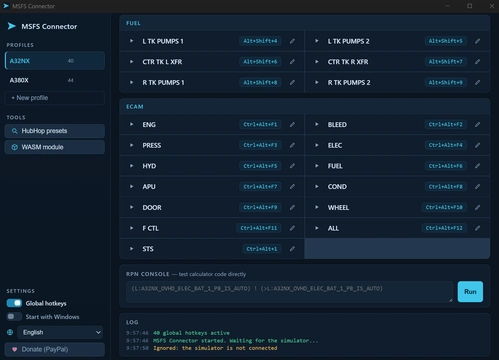
Task: Open the English language dropdown
Action: (60, 332)
